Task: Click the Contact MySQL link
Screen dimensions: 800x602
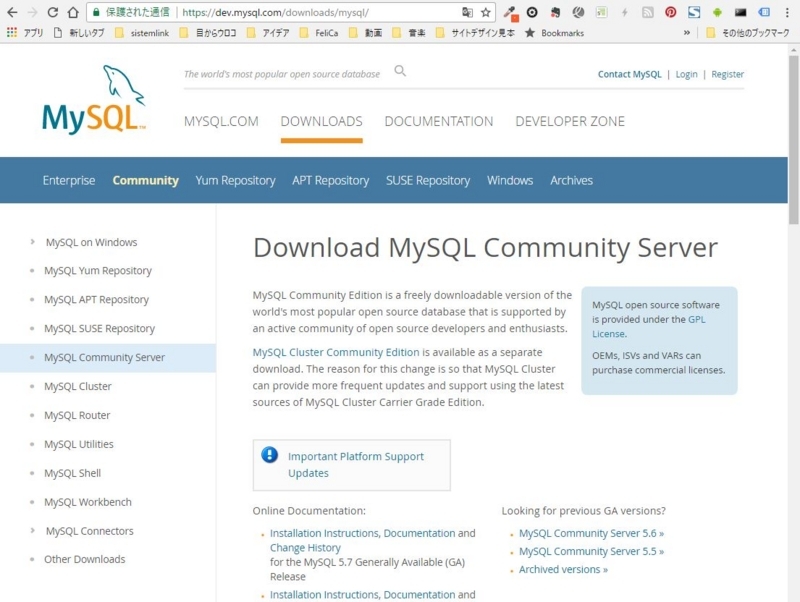Action: [629, 74]
